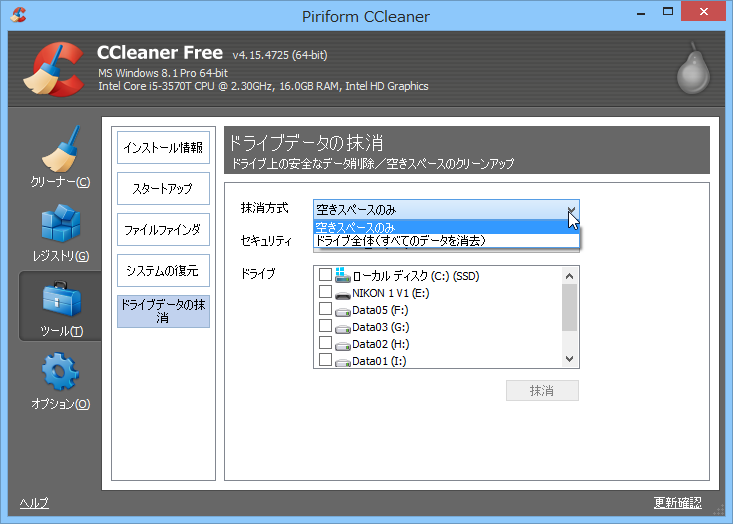Image resolution: width=733 pixels, height=524 pixels.
Task: Open the ファイルファインダ tab
Action: [x=163, y=230]
